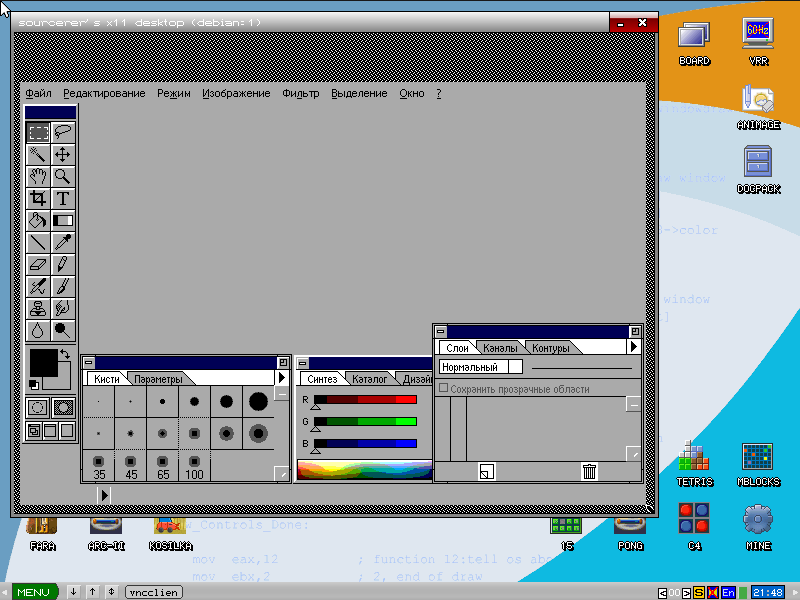Choose the Crop tool
800x600 pixels.
click(x=38, y=198)
